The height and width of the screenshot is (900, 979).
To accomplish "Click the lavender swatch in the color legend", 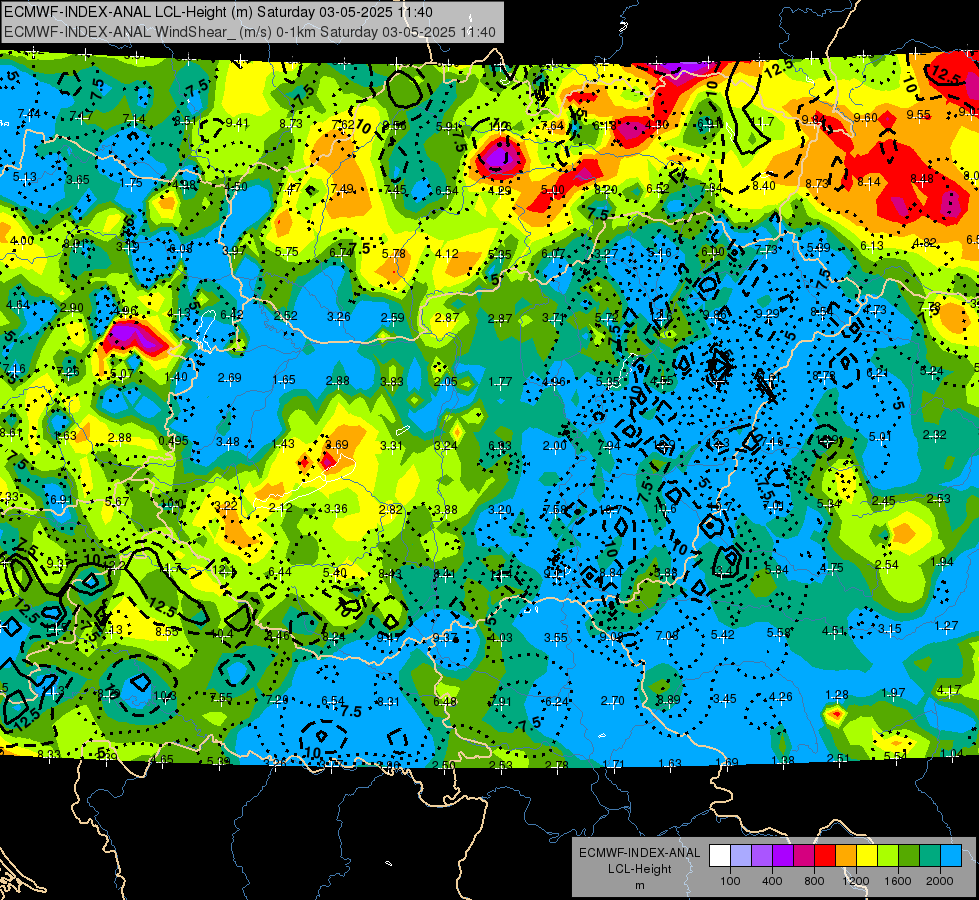I will 741,855.
